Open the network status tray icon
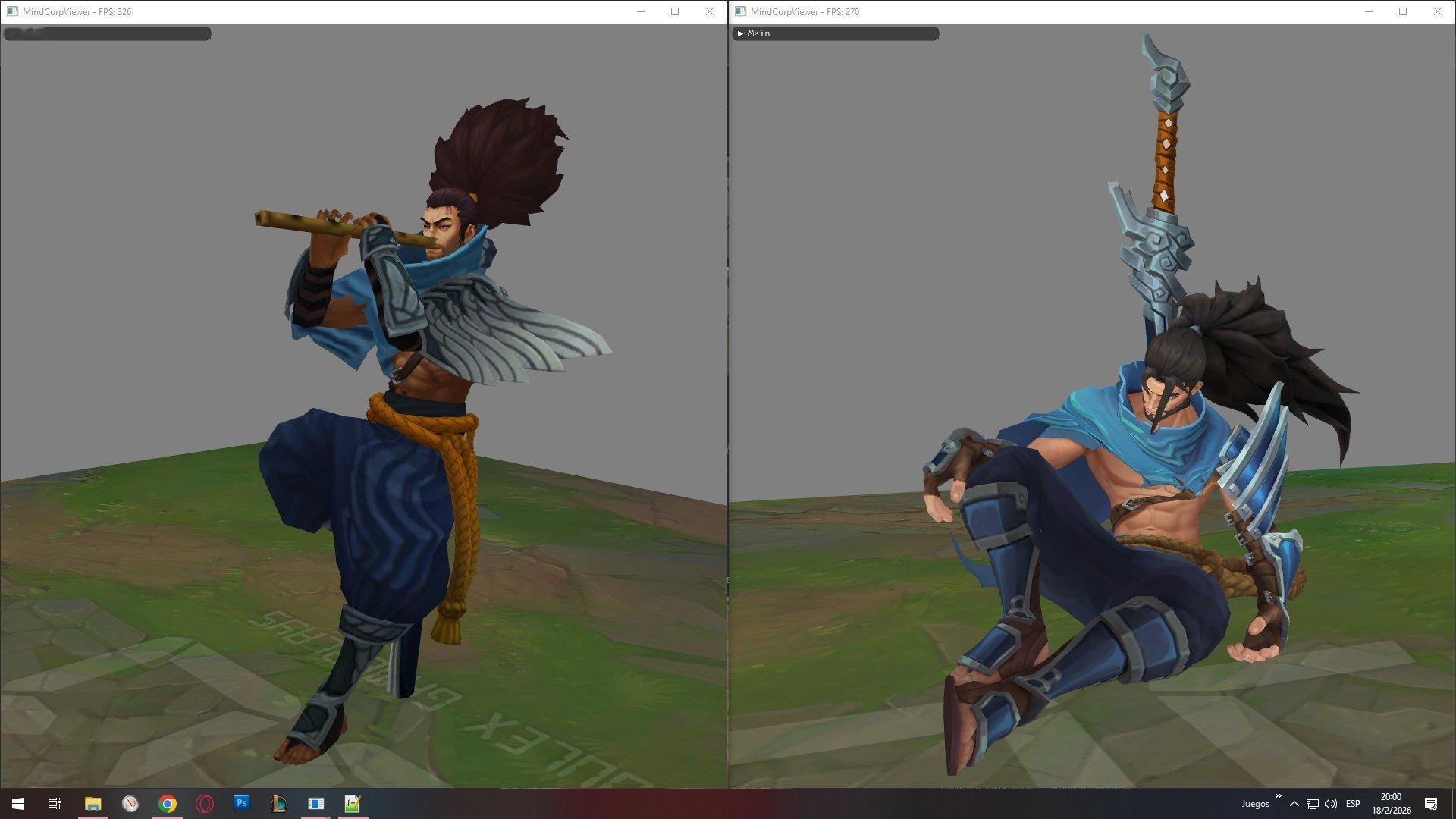1456x819 pixels. click(x=1313, y=804)
